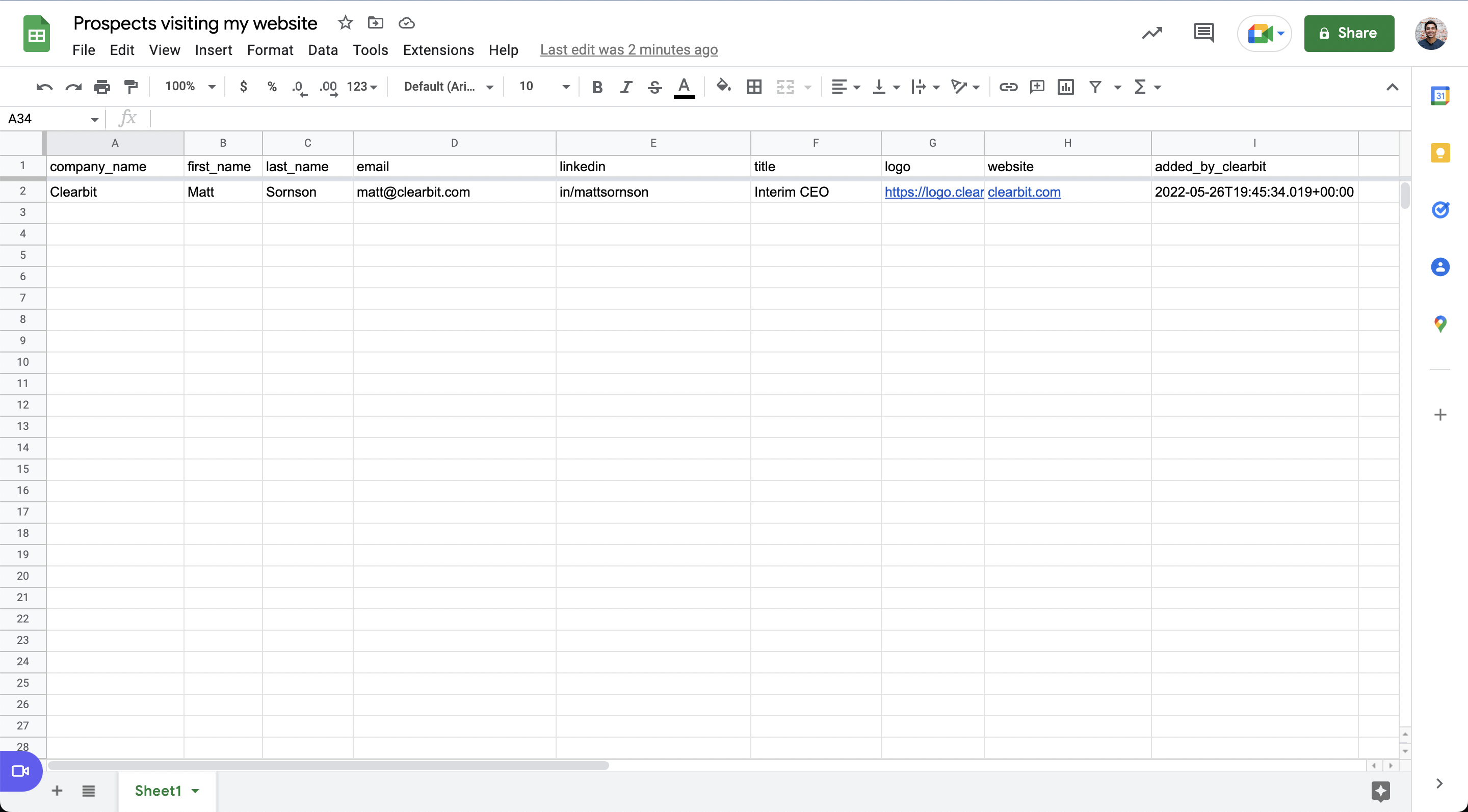Click the Move to folder icon

click(376, 23)
